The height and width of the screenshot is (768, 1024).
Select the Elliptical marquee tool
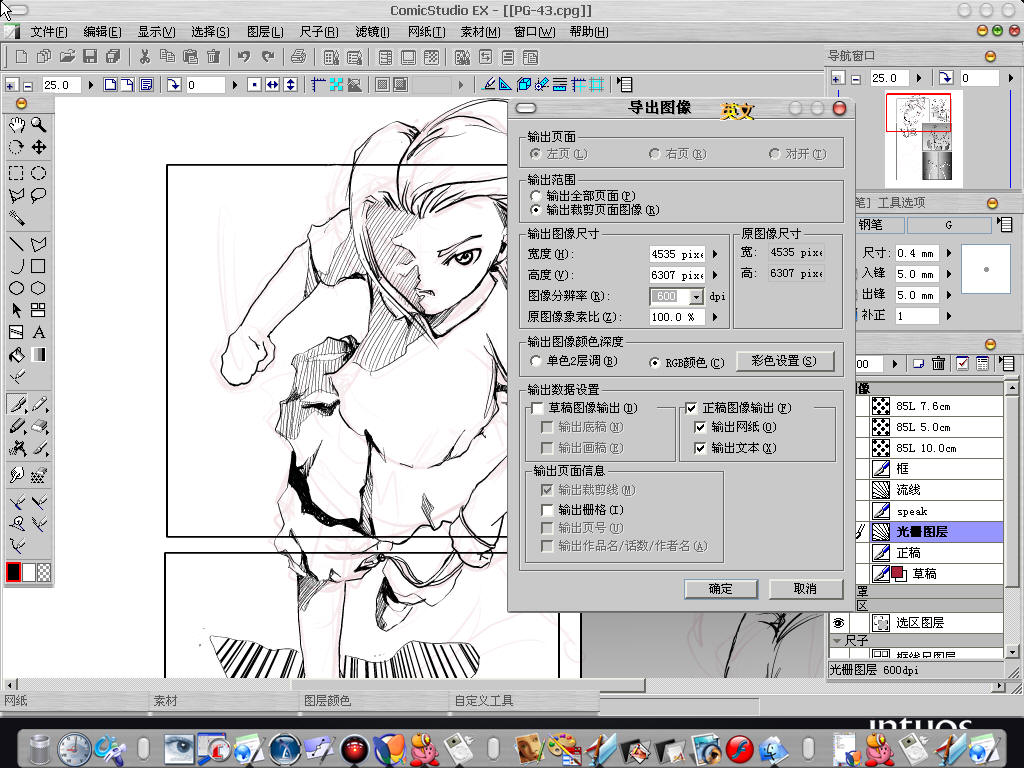coord(39,173)
